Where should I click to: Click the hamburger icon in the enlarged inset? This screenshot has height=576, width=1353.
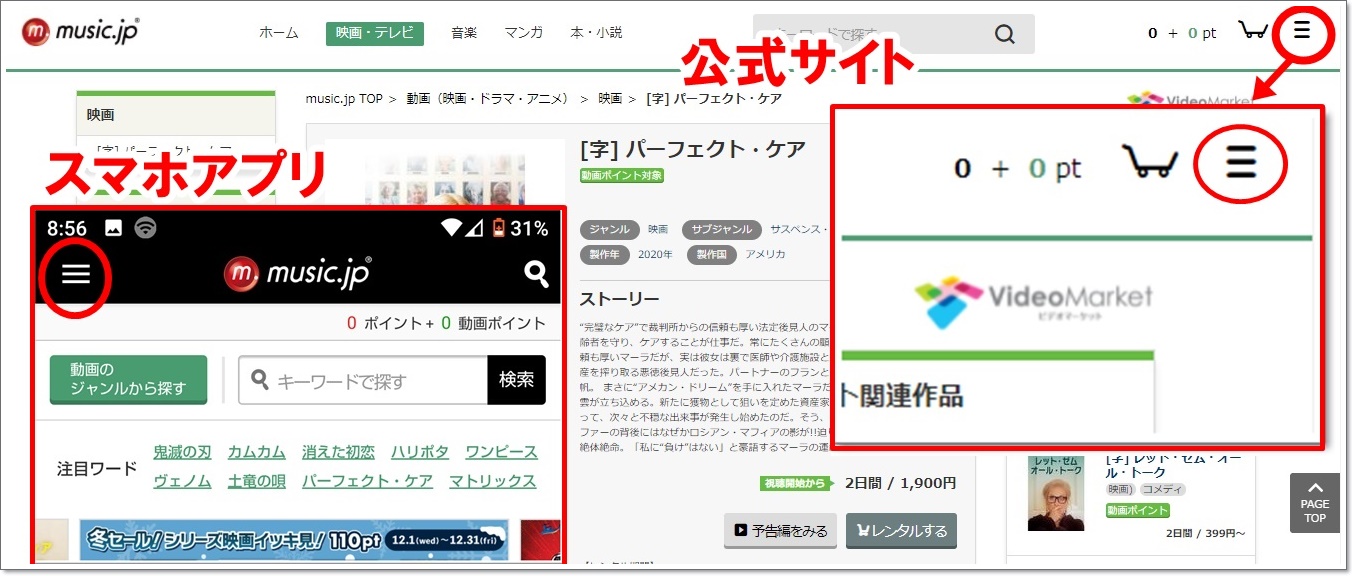point(1241,161)
